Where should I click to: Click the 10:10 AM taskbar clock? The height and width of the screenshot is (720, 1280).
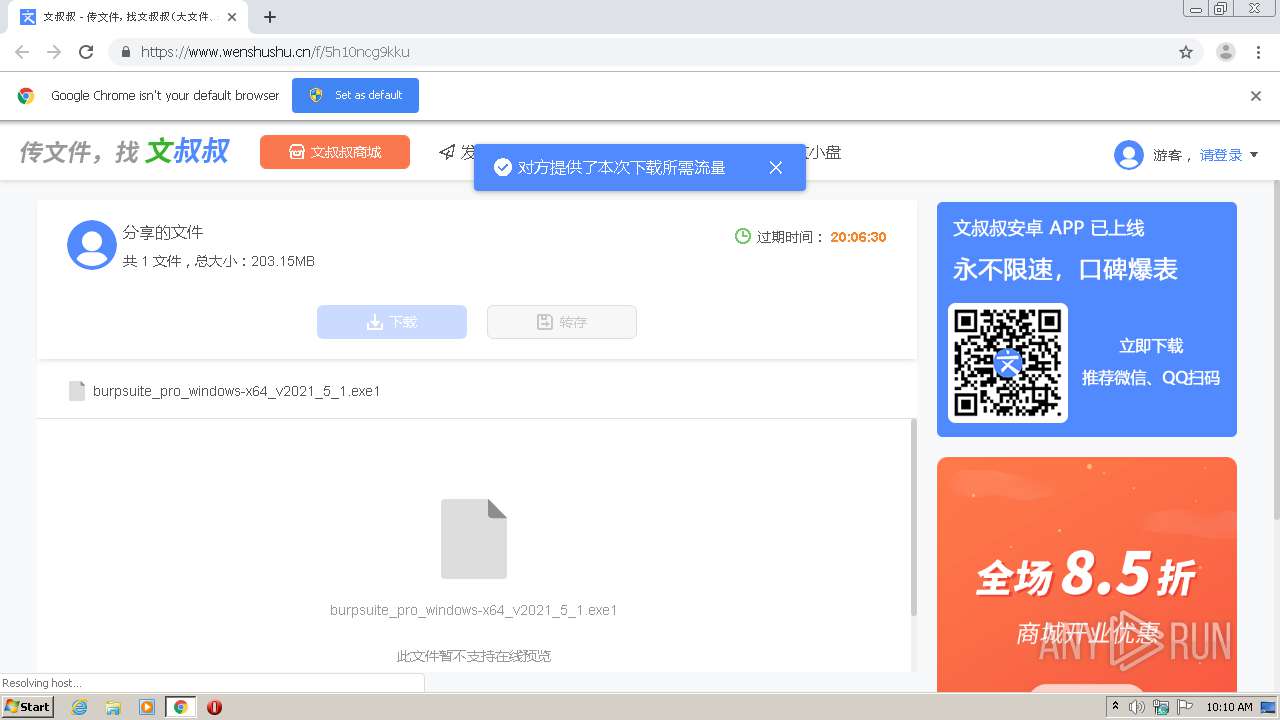1229,707
